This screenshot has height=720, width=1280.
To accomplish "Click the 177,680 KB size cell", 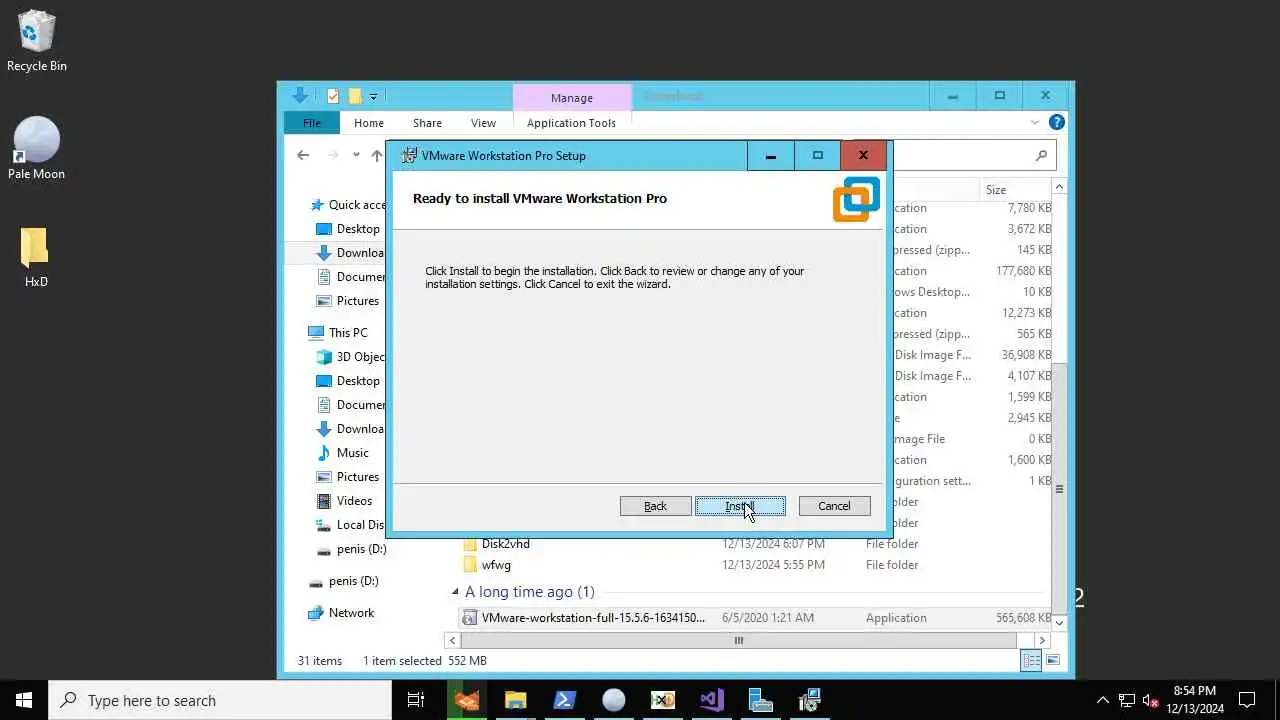I will pyautogui.click(x=1023, y=271).
